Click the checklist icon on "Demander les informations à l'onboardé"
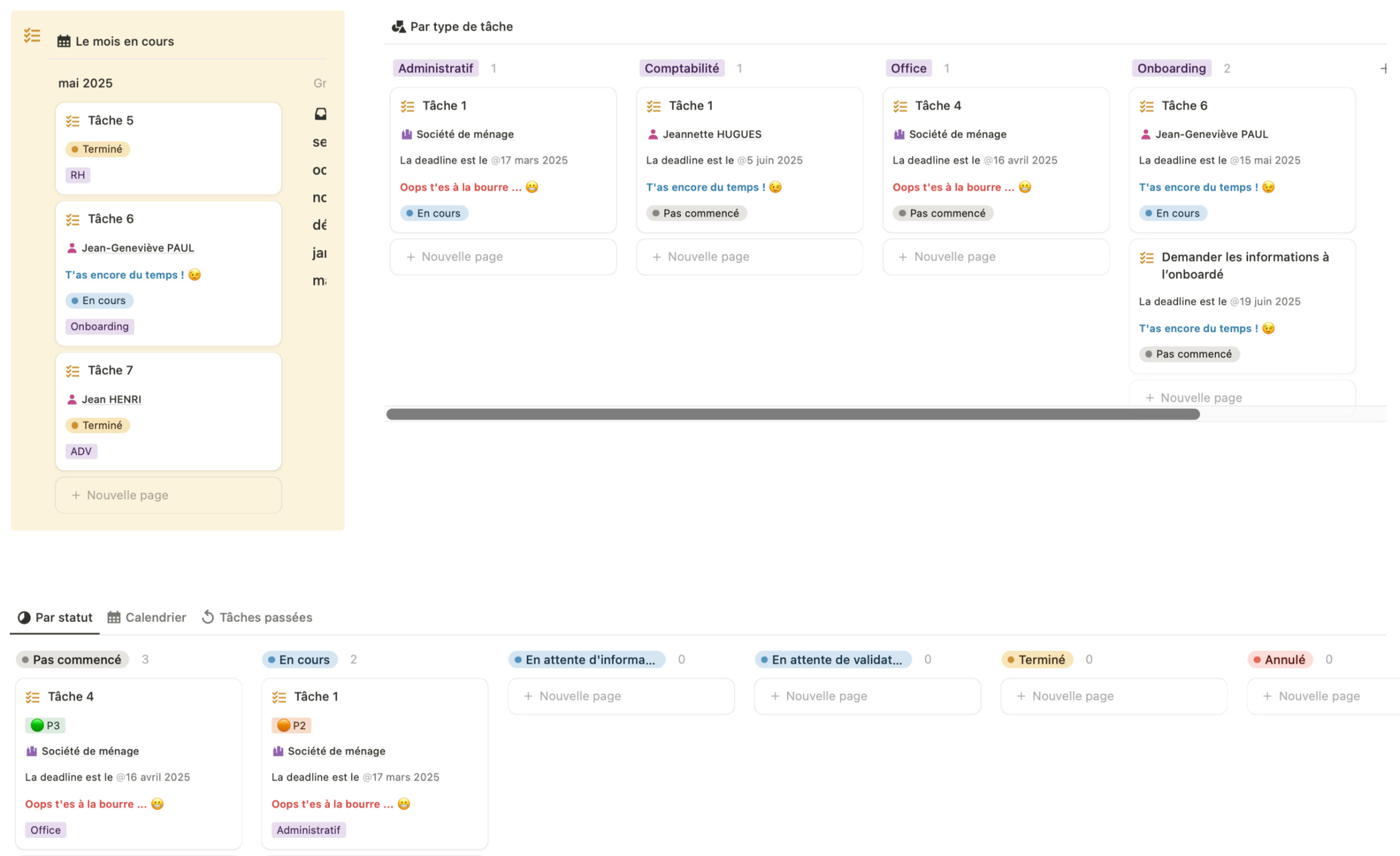This screenshot has width=1400, height=856. coord(1147,257)
